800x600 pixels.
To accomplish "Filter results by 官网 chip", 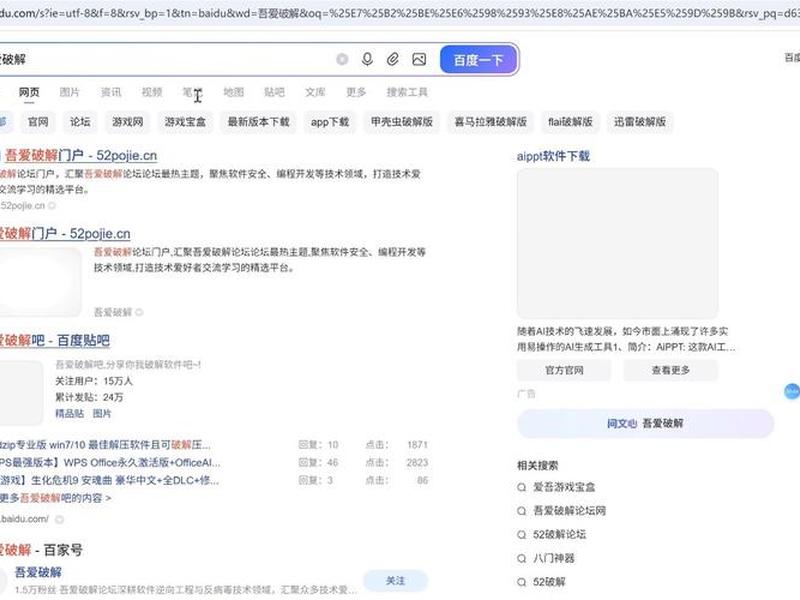I will tap(38, 122).
